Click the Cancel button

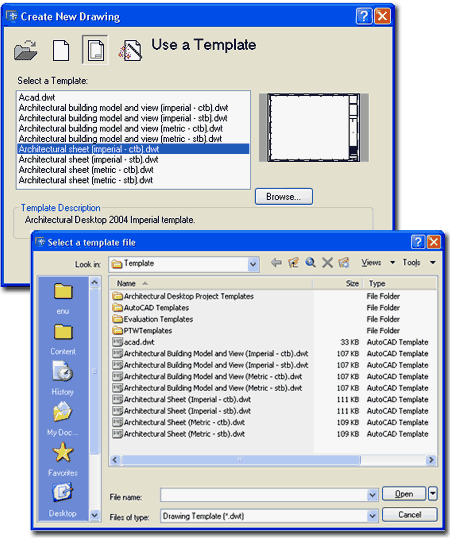click(x=410, y=515)
